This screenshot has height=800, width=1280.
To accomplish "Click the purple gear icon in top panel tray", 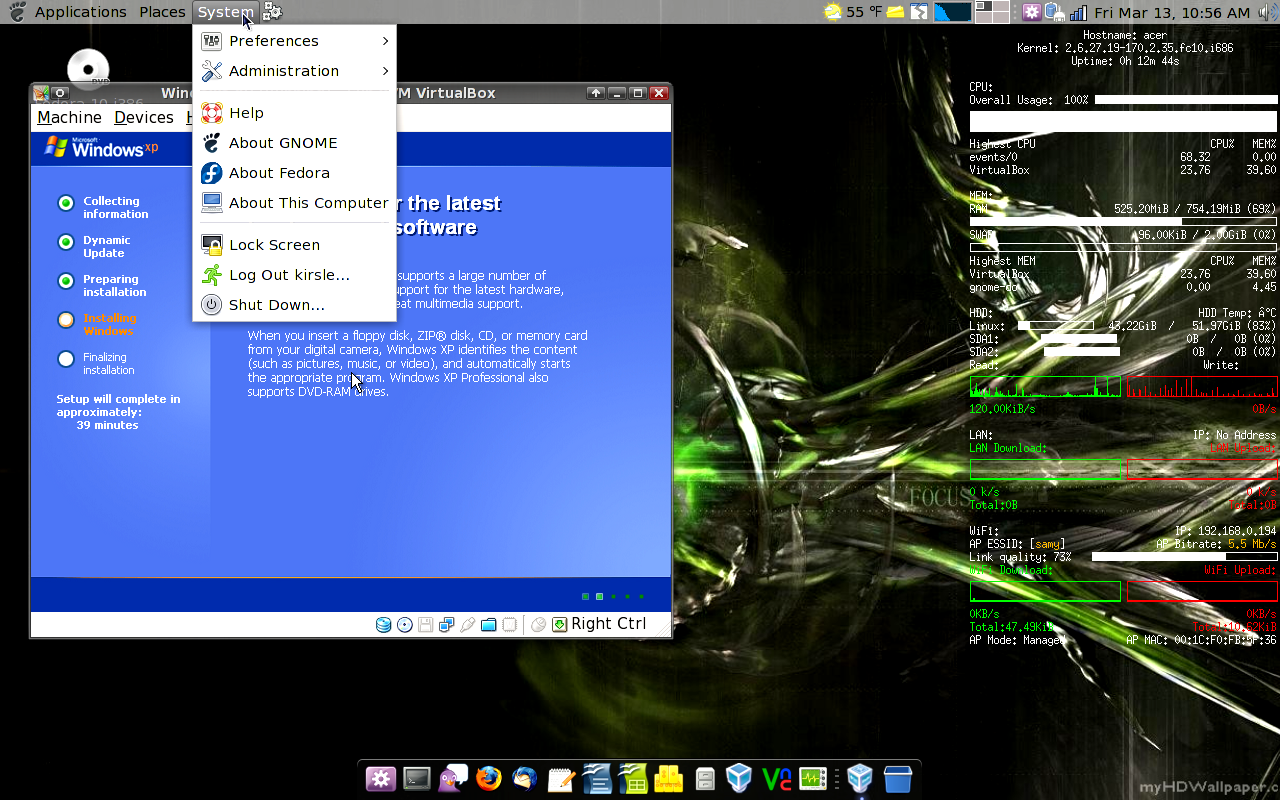I will point(1032,12).
